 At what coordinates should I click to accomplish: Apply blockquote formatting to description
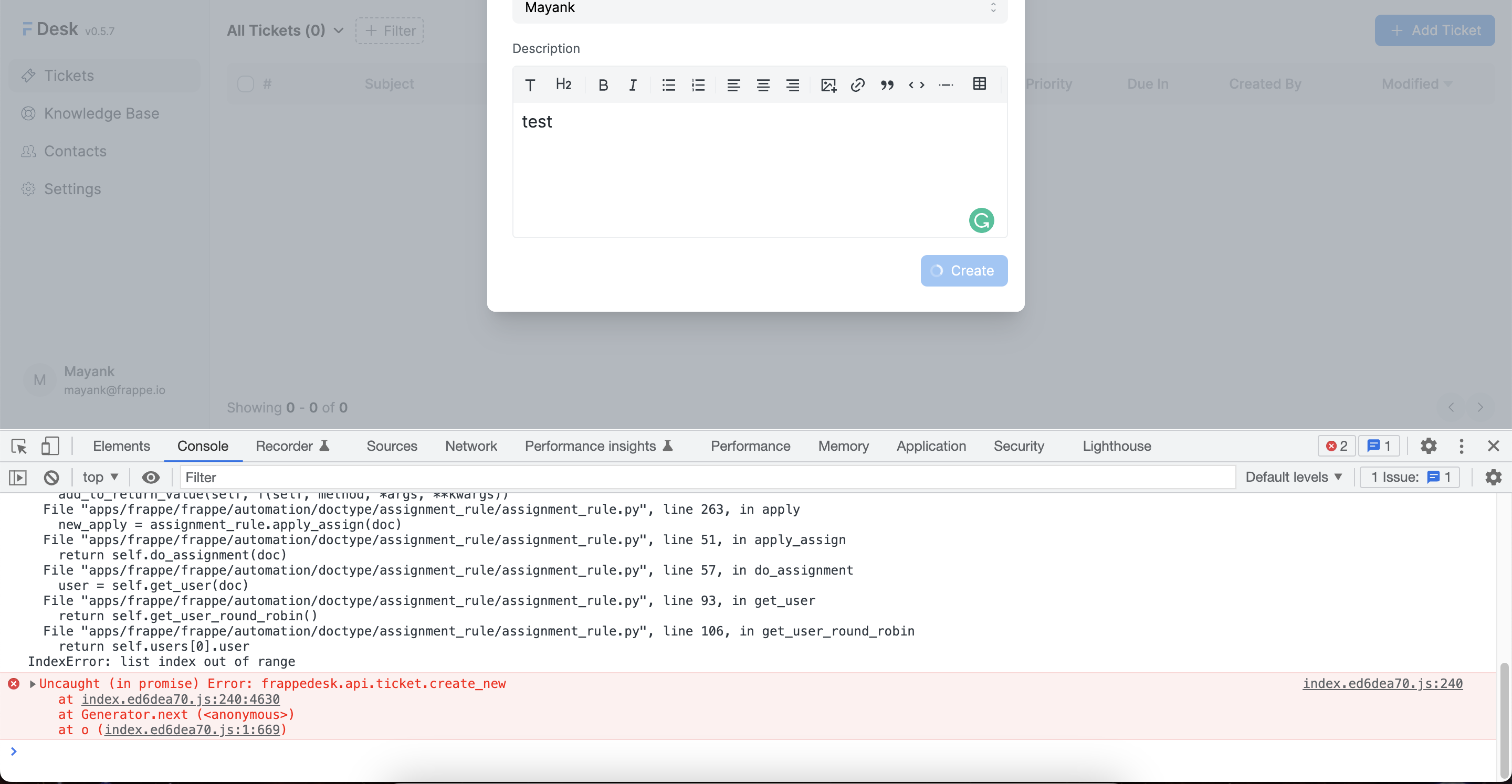(x=887, y=85)
